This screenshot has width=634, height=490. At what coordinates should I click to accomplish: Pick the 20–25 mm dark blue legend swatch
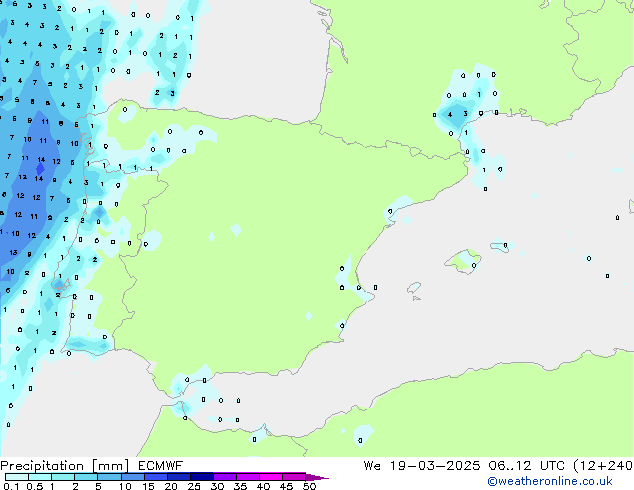[x=180, y=476]
